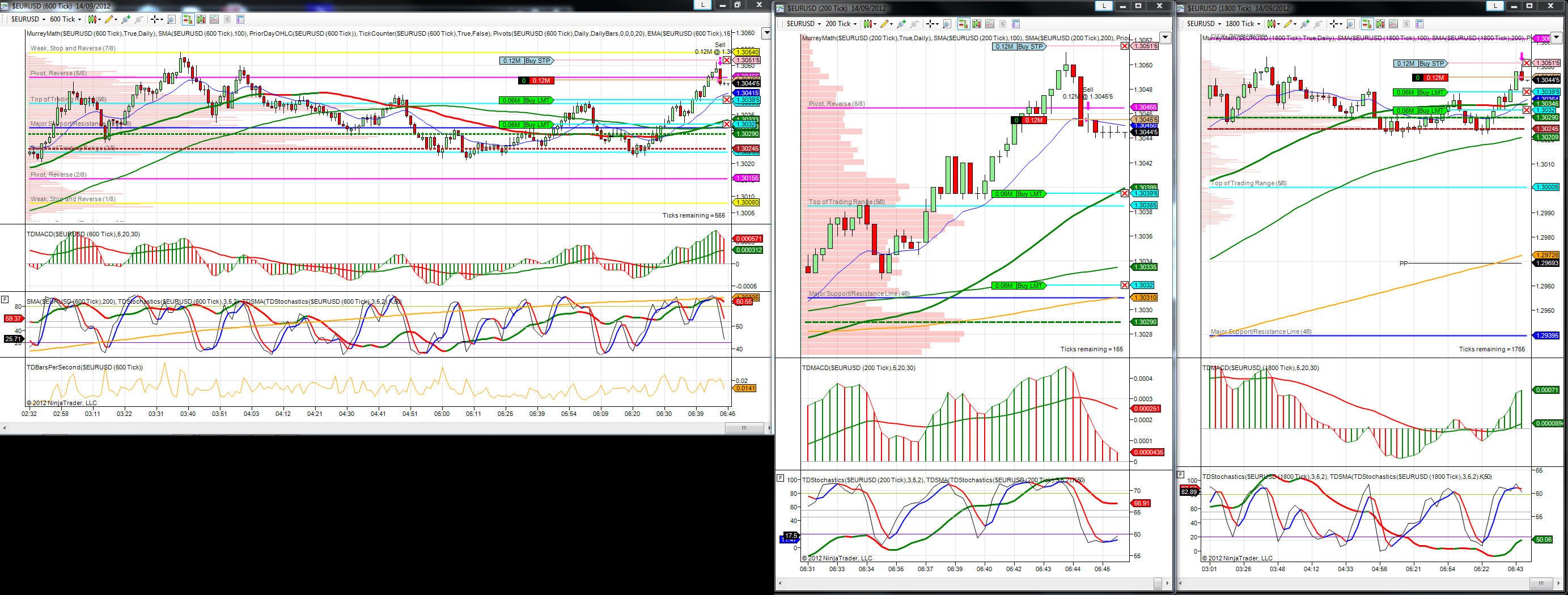This screenshot has height=595, width=1568.
Task: Click the zoom frame magnifier in 200 Tick window
Action: 947,24
